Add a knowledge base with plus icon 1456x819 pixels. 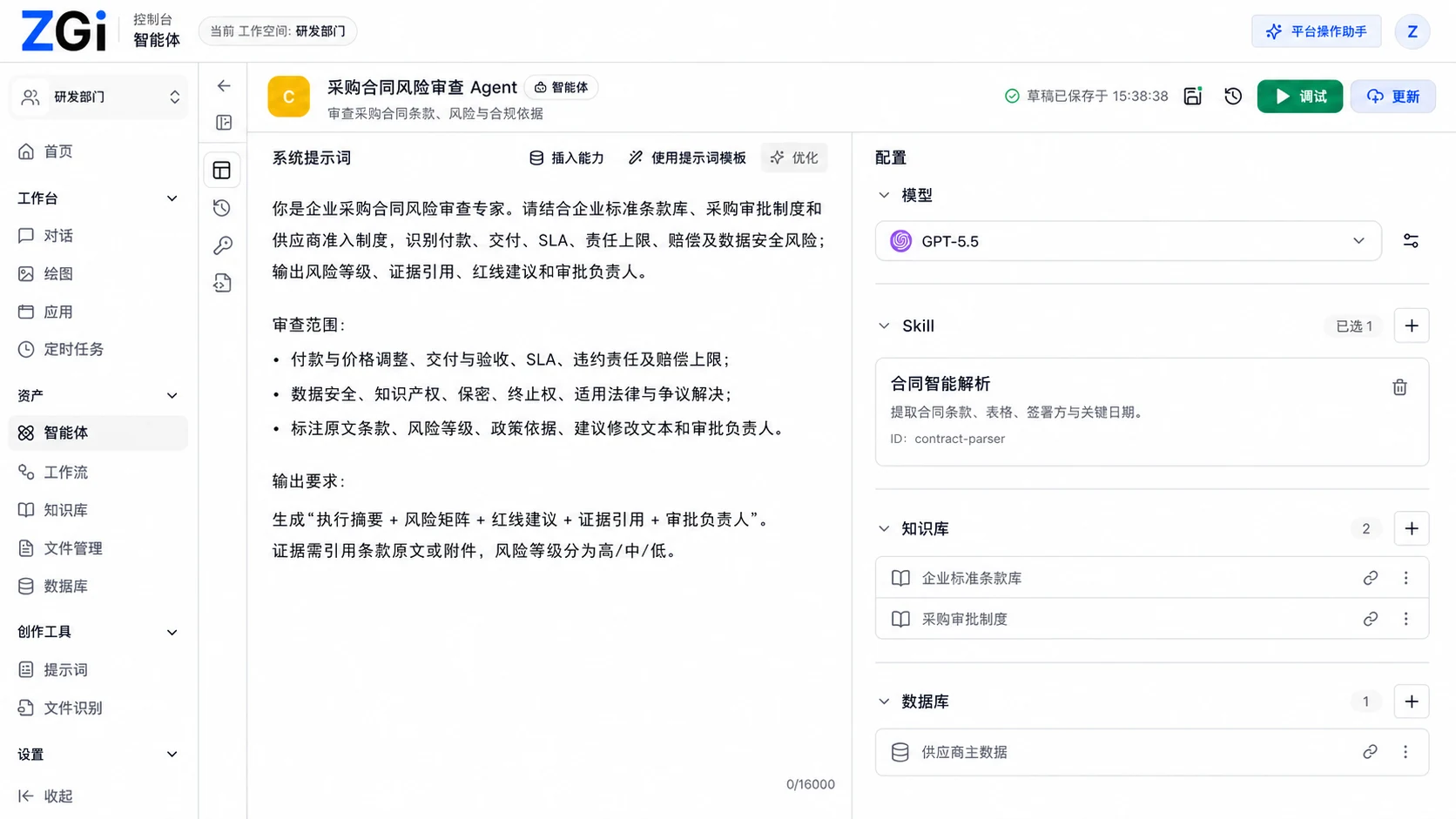click(x=1412, y=528)
